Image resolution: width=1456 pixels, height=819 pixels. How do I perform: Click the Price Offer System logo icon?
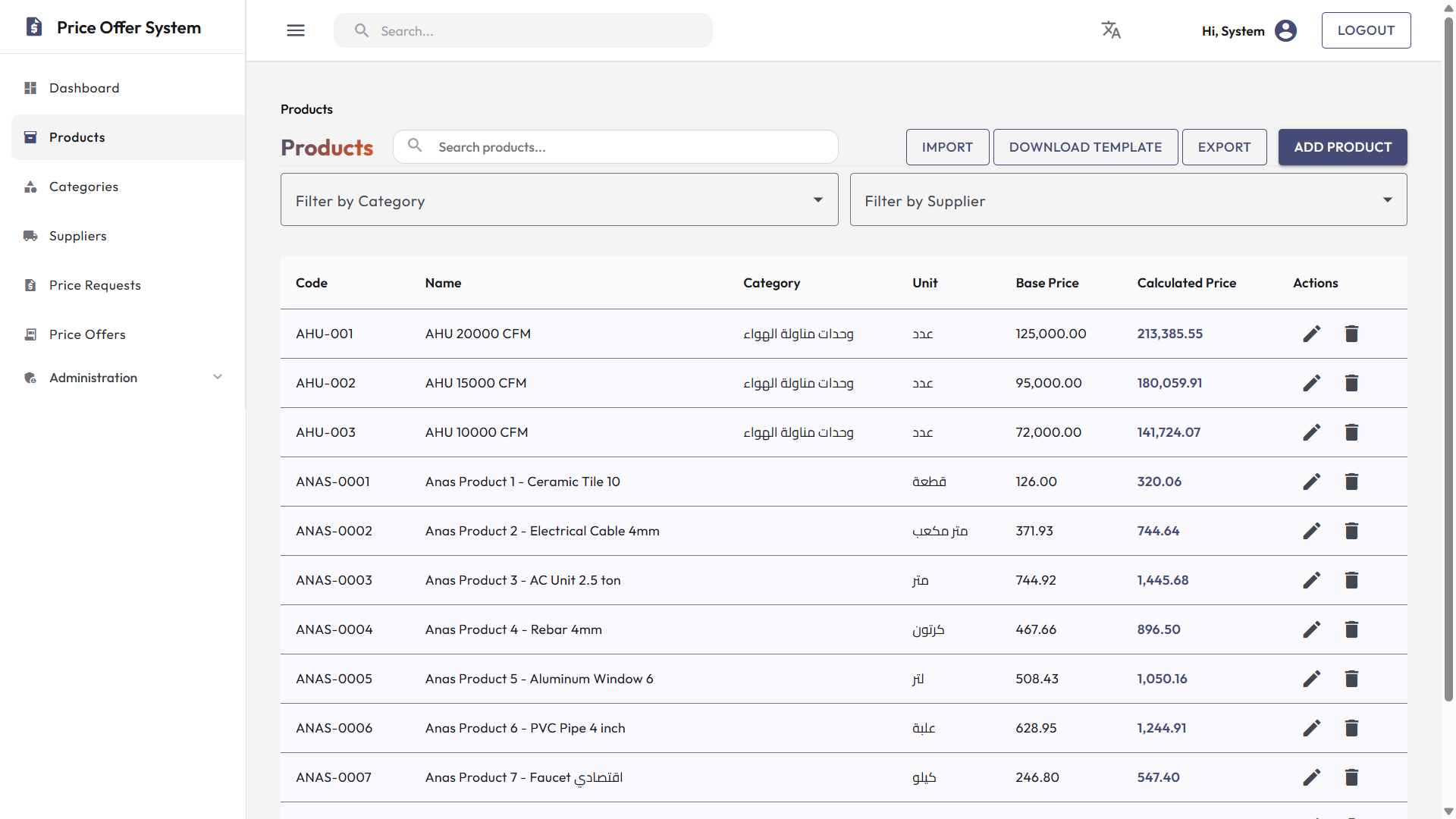33,27
